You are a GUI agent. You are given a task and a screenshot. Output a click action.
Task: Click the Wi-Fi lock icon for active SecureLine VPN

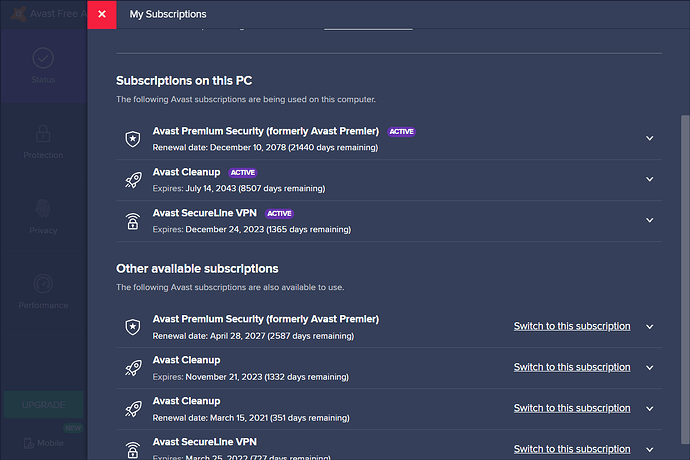tap(132, 221)
